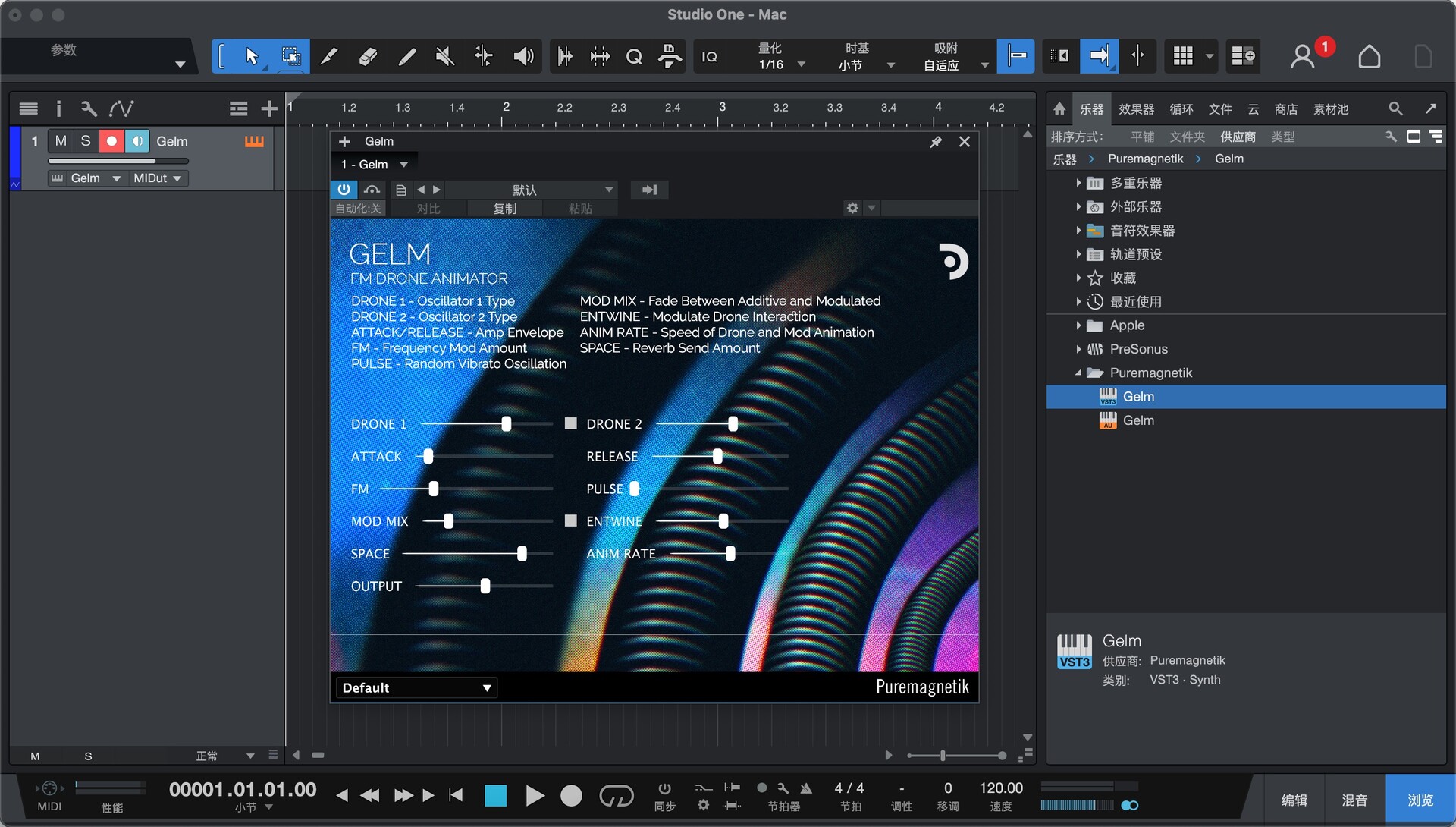1456x827 pixels.
Task: Click the Record button in transport
Action: click(571, 795)
